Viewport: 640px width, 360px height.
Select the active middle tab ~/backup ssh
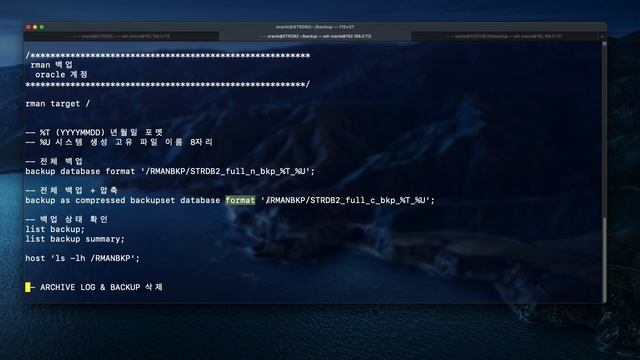(x=315, y=36)
